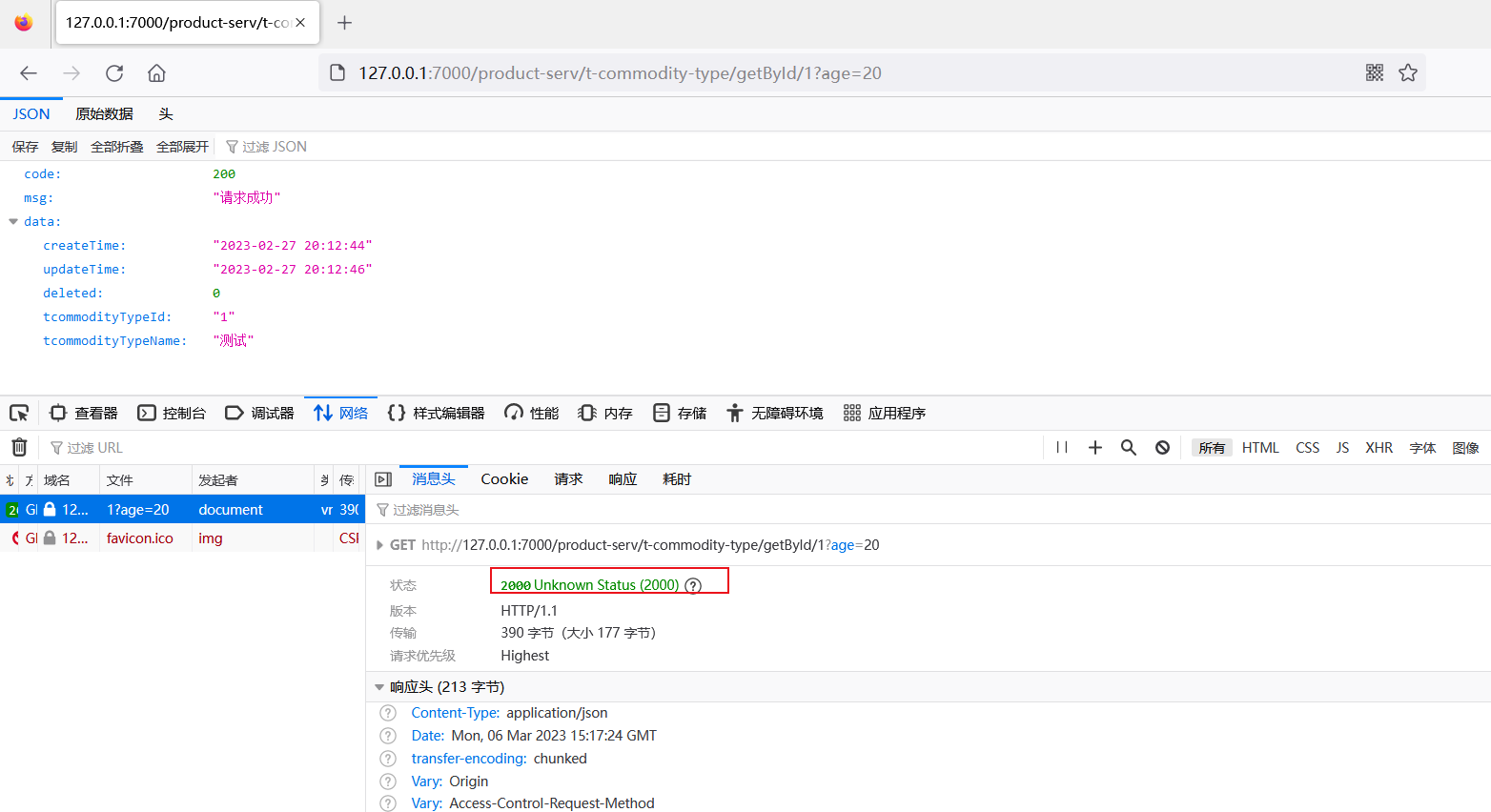
Task: Reload the current page
Action: point(114,73)
